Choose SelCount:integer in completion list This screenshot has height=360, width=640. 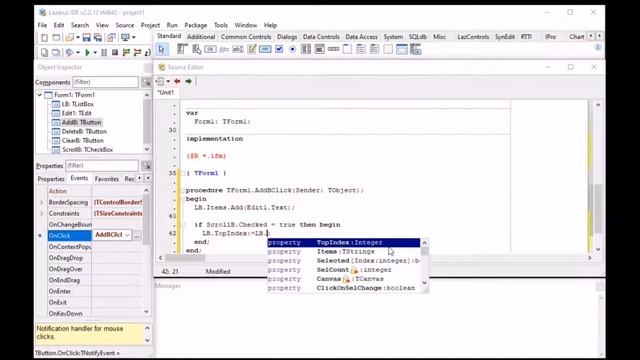tap(344, 270)
